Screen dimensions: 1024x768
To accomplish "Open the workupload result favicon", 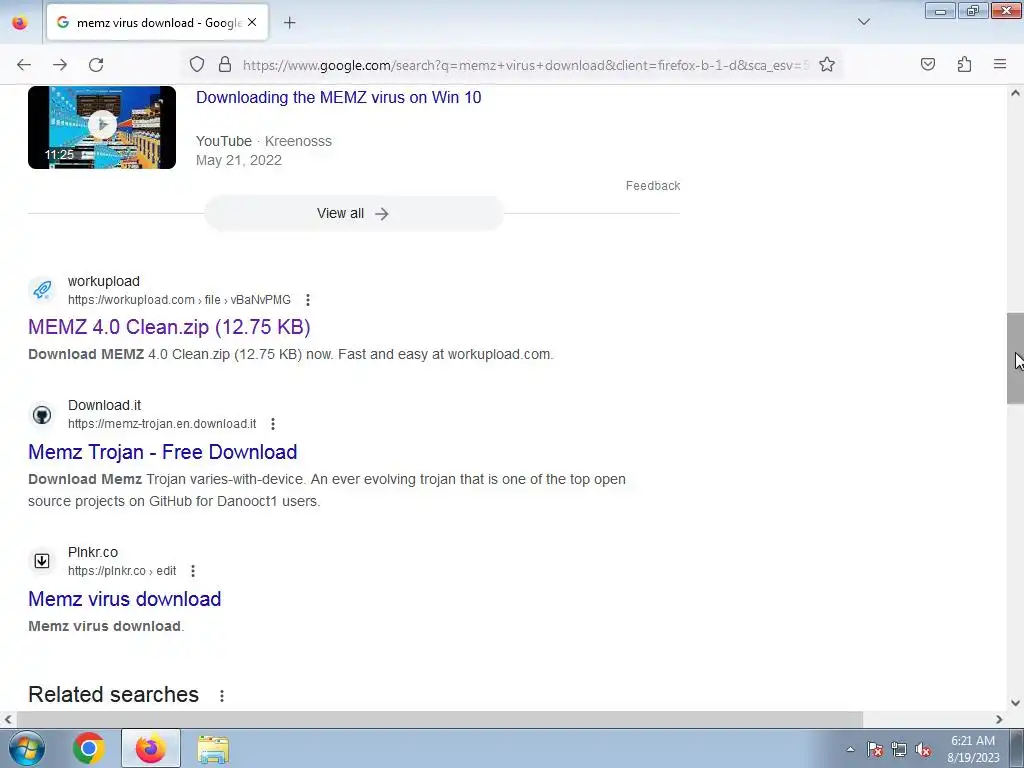I will (x=42, y=290).
